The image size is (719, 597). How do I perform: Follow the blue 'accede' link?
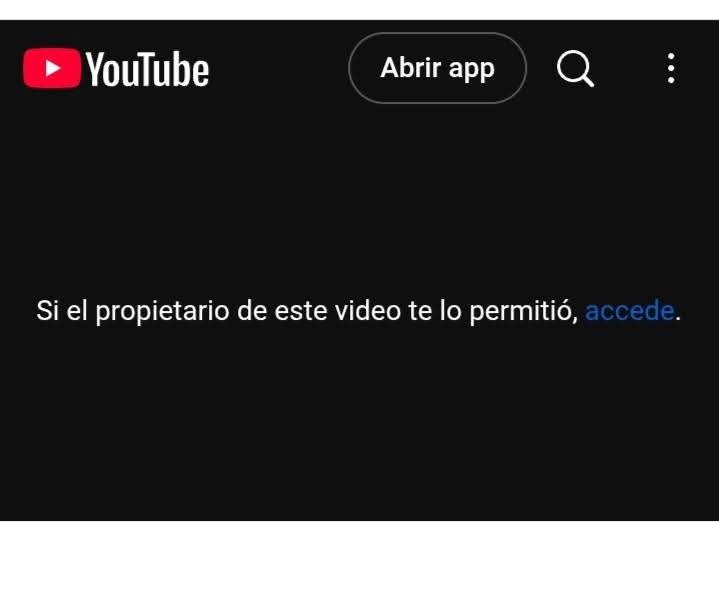click(x=630, y=311)
